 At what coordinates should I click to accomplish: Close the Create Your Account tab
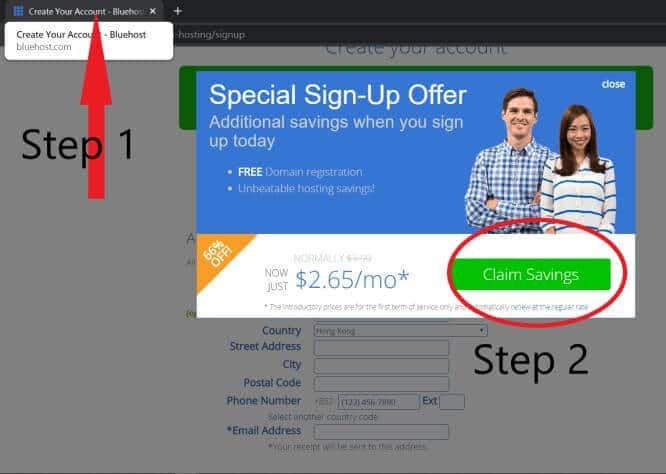[153, 11]
